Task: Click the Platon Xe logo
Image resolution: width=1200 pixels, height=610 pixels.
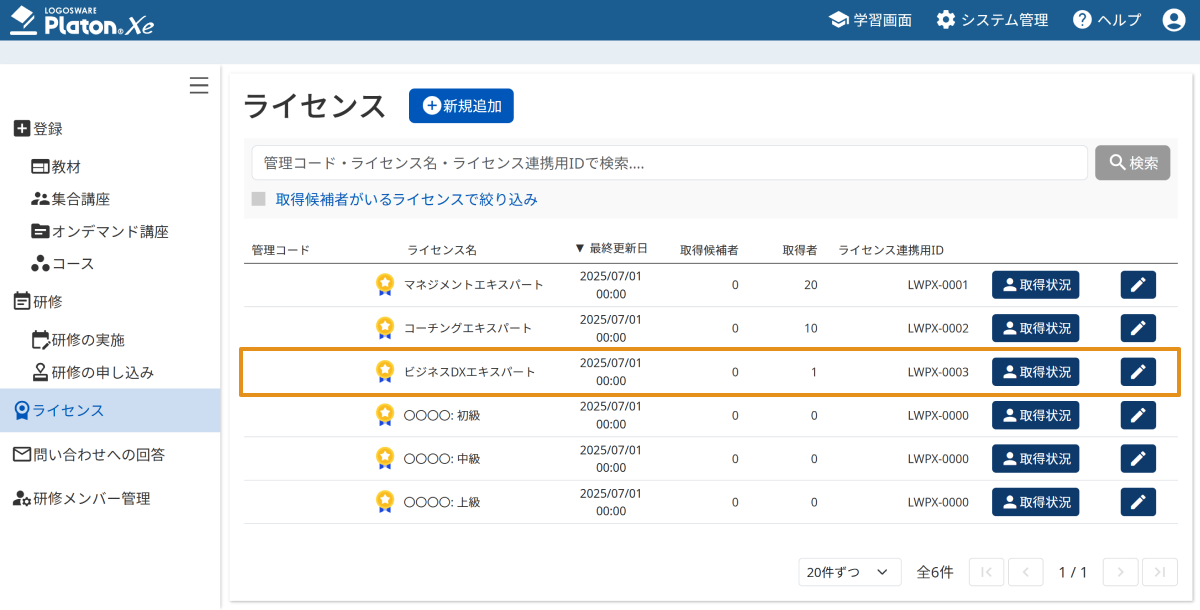Action: click(82, 20)
